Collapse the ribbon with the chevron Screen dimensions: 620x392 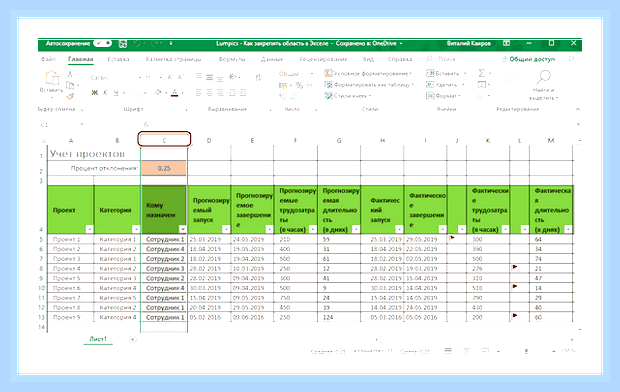pyautogui.click(x=578, y=109)
